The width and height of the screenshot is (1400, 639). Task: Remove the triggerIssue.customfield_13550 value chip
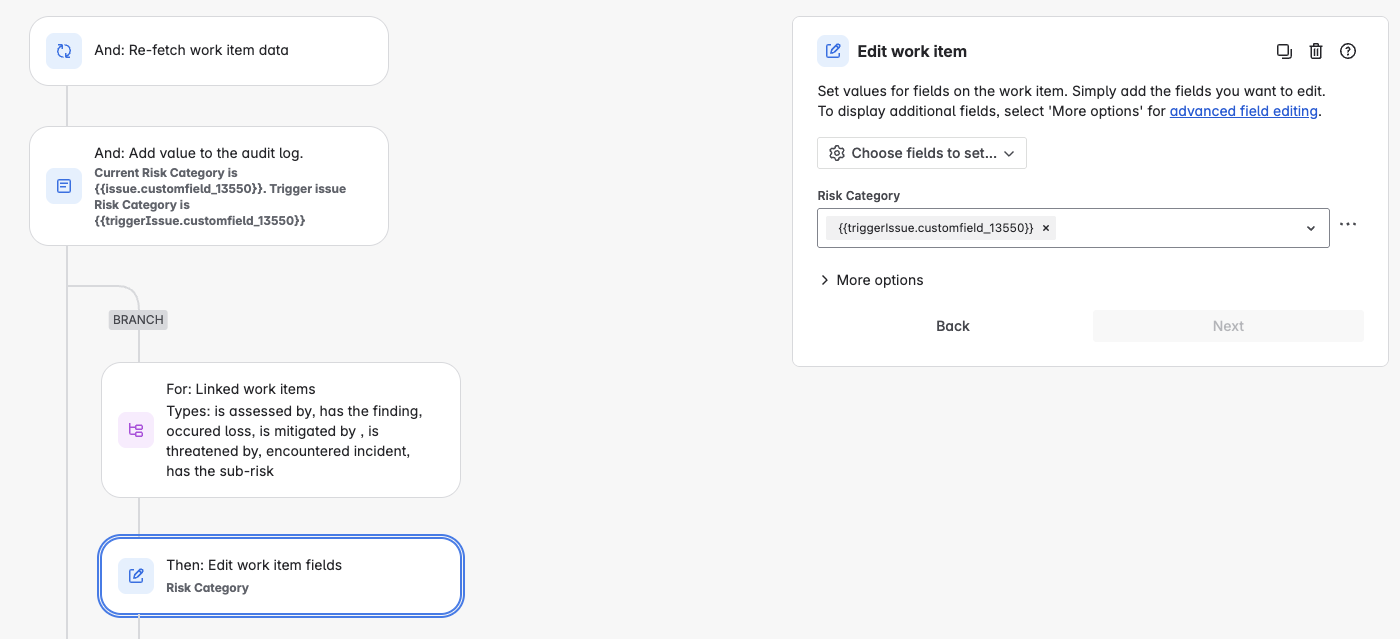pyautogui.click(x=1046, y=228)
